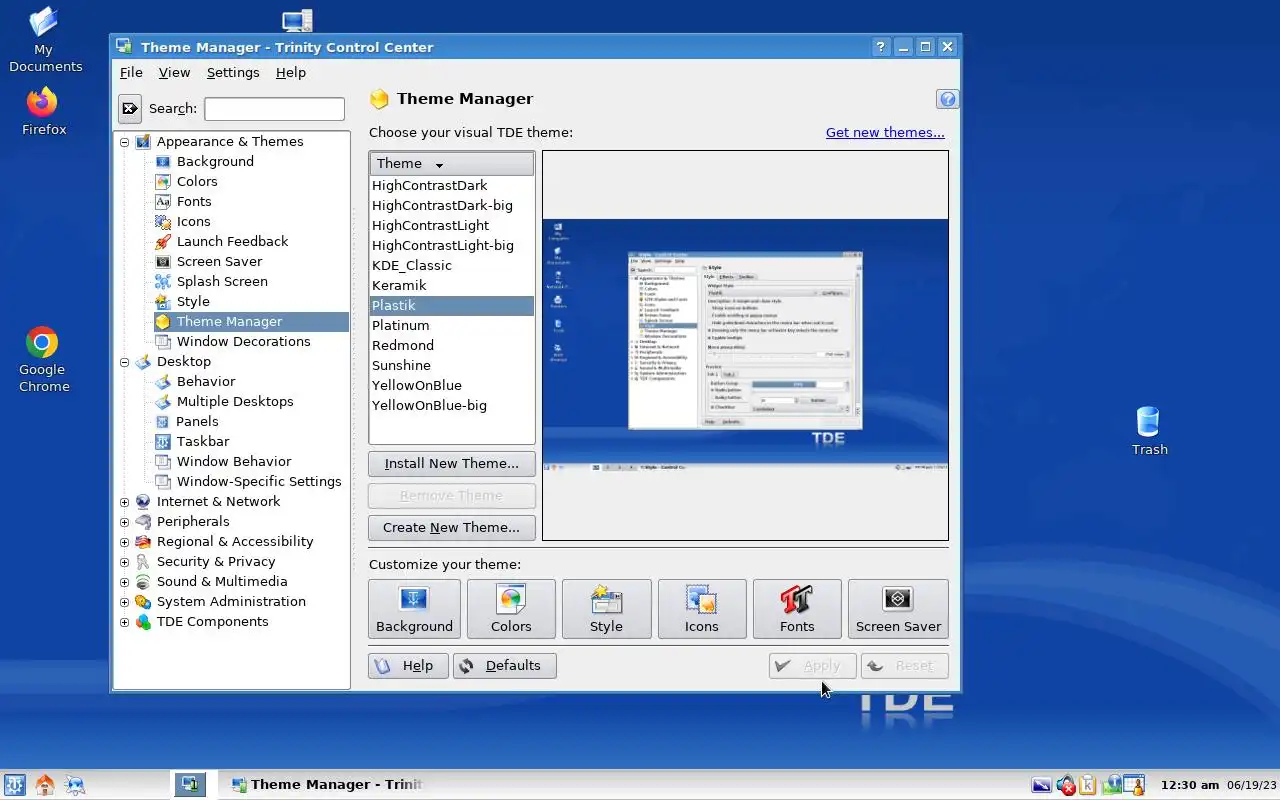This screenshot has width=1280, height=800.
Task: Expand Sound & Multimedia branch
Action: click(x=124, y=582)
